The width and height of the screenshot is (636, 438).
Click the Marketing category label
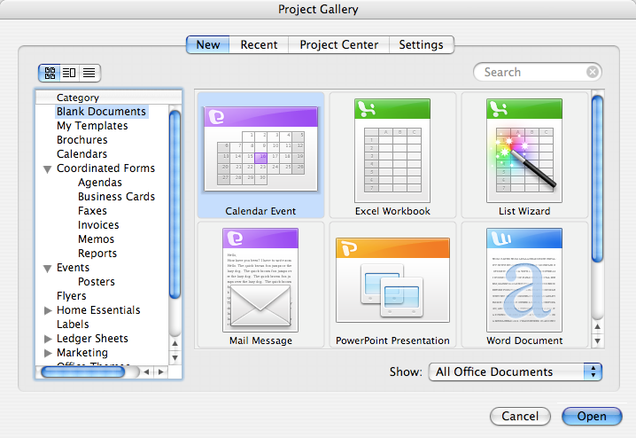point(82,353)
